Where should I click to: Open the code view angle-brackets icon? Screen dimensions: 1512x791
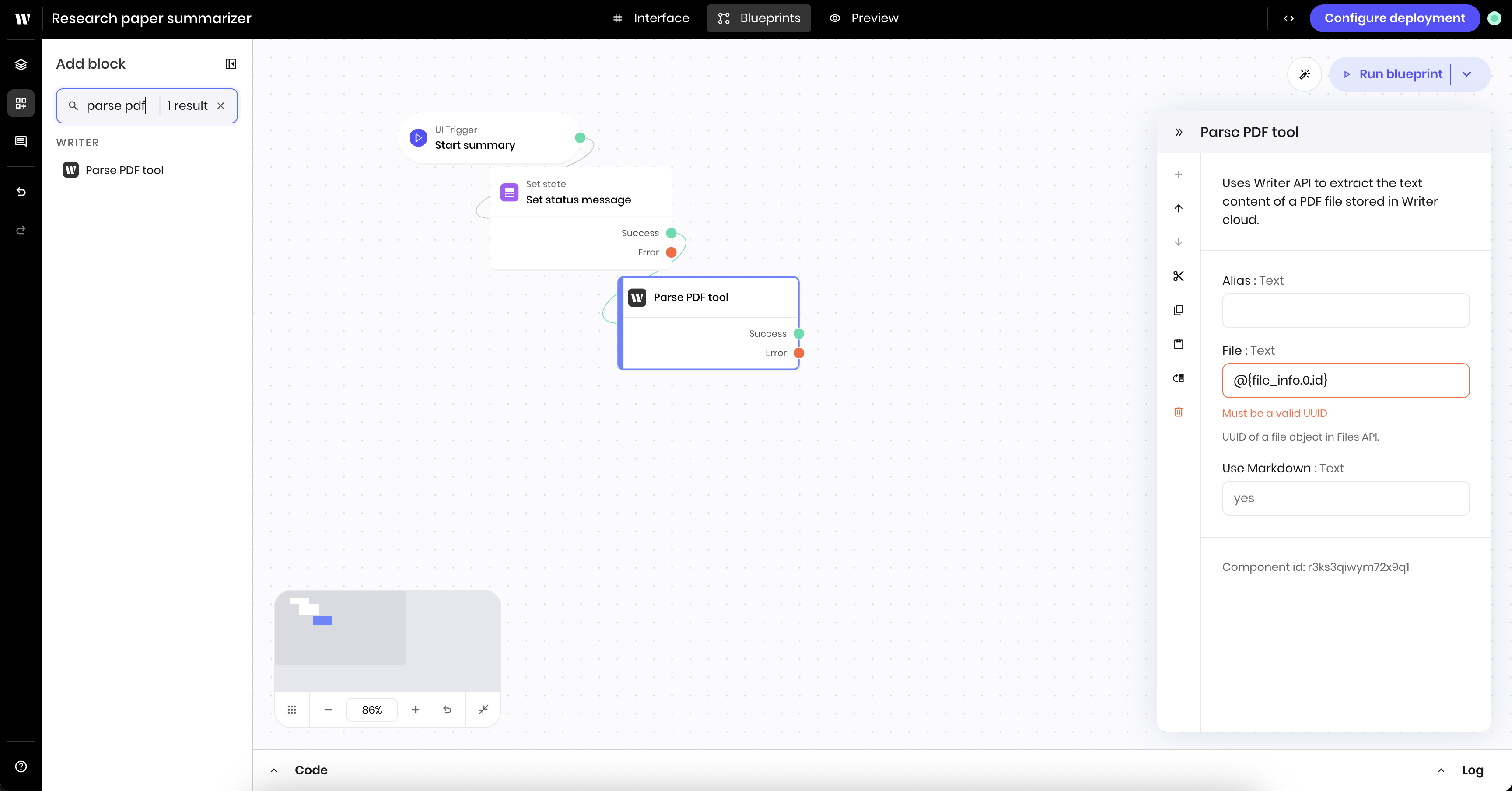pos(1289,18)
